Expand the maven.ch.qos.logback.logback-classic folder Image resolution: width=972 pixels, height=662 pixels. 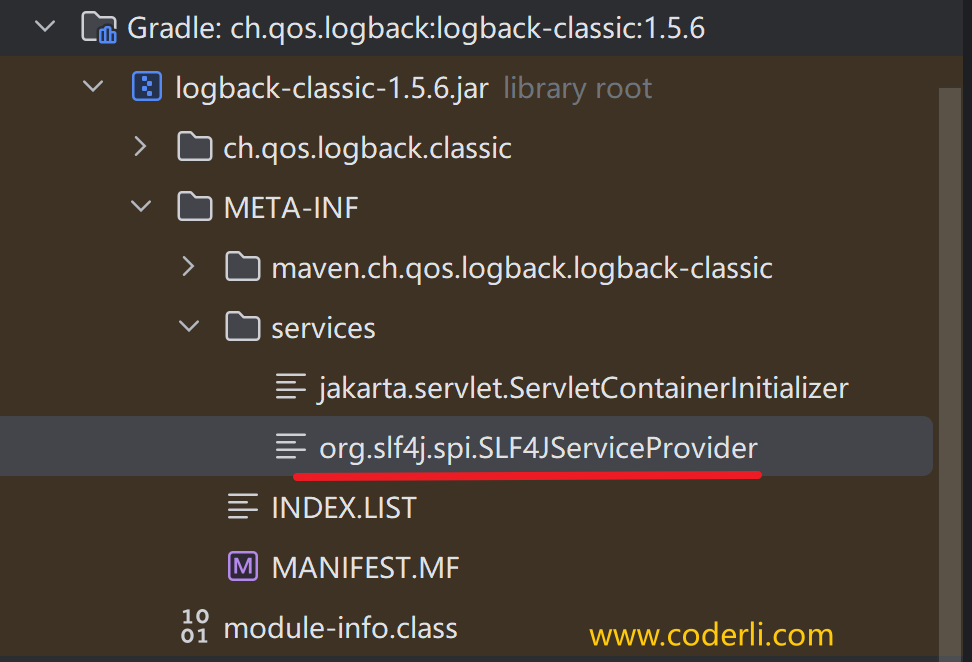click(188, 268)
